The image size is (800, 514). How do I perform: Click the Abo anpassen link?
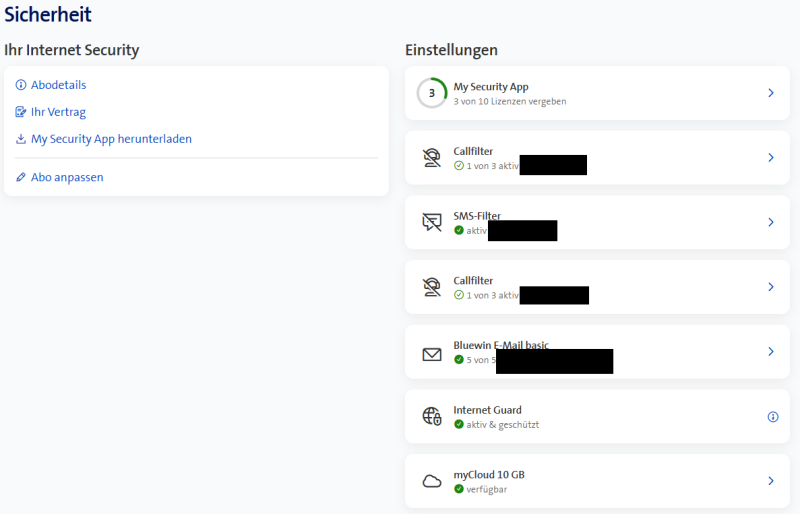[x=67, y=177]
